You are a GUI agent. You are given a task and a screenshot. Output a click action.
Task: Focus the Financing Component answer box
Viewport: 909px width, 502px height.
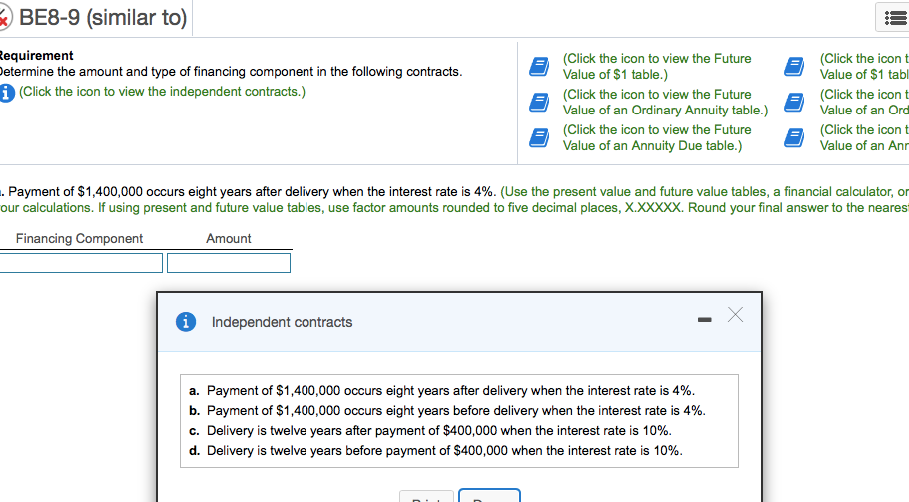tap(81, 263)
